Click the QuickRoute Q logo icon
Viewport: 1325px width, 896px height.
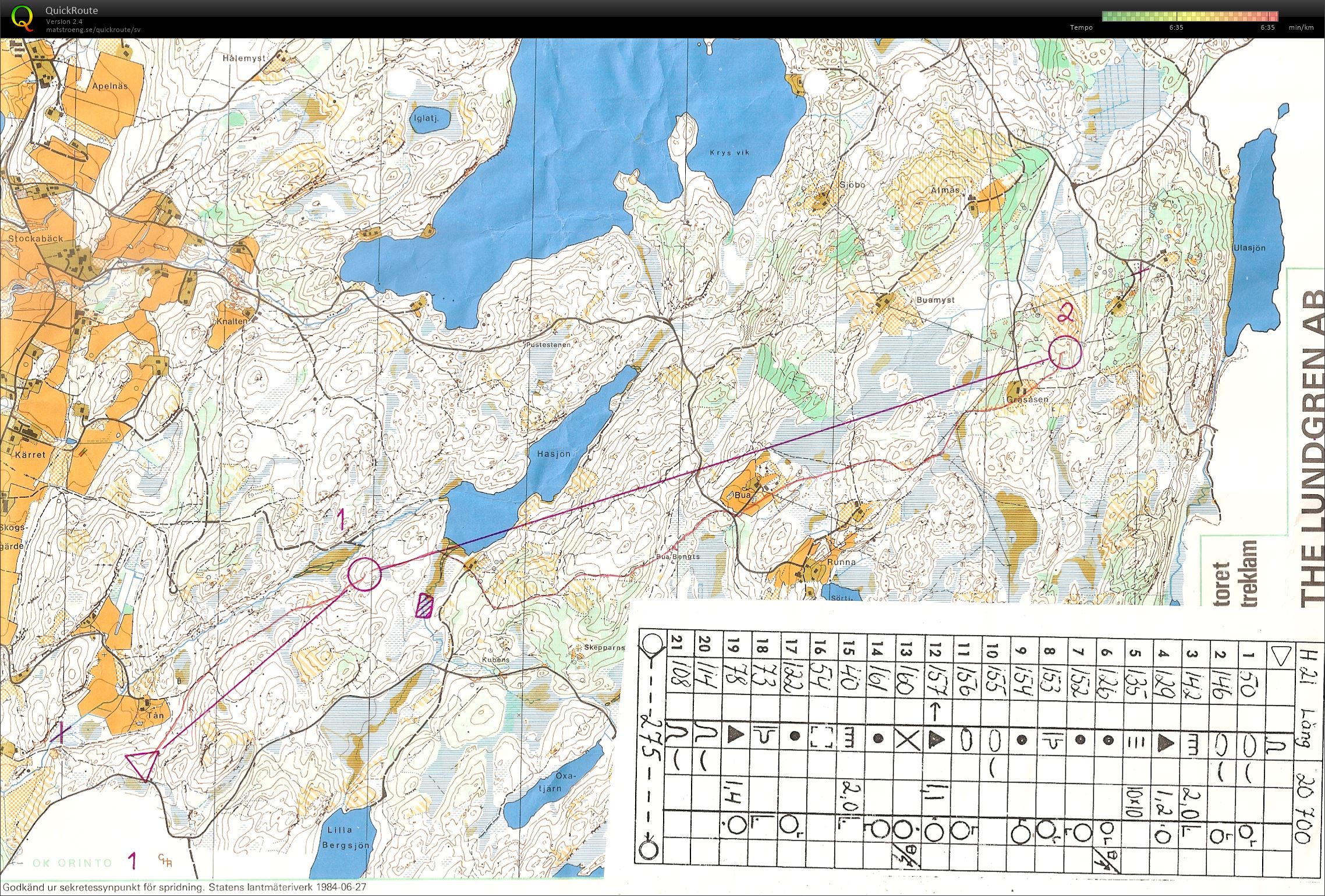(x=23, y=17)
